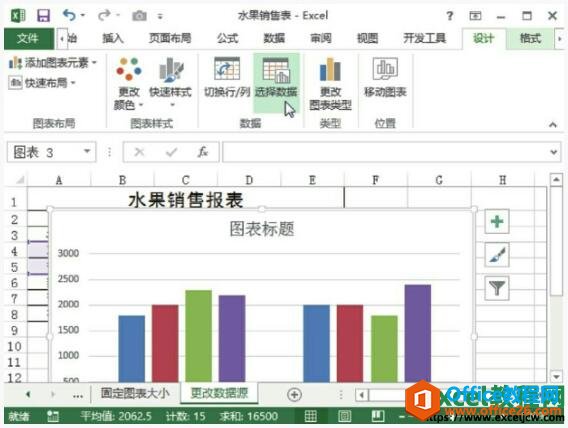Click the Name Box showing 图表 3
568x428 pixels.
[44, 152]
